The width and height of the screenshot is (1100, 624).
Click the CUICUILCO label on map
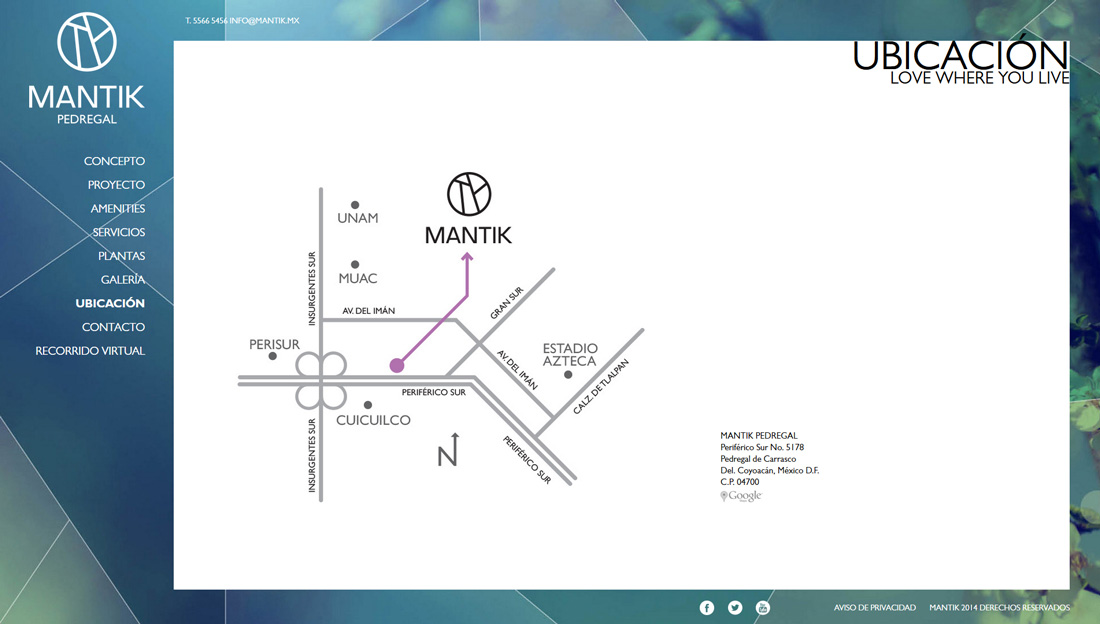(x=373, y=420)
